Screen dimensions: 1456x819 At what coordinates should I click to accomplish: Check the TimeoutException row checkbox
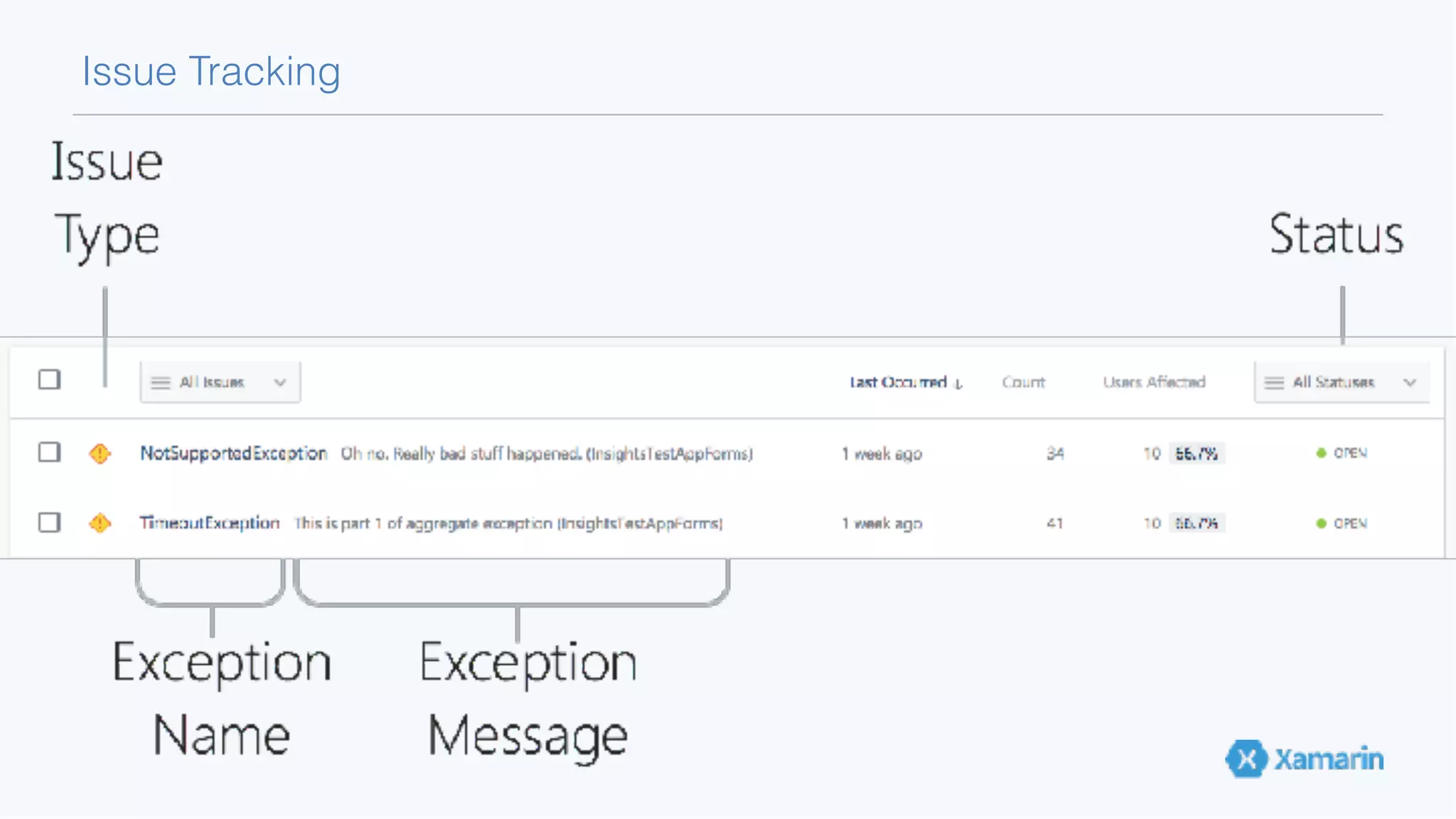point(49,523)
